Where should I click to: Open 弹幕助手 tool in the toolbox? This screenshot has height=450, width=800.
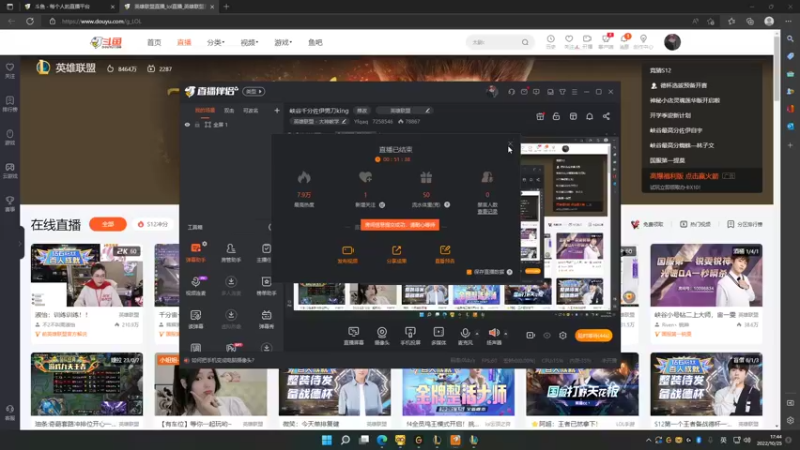pos(196,253)
